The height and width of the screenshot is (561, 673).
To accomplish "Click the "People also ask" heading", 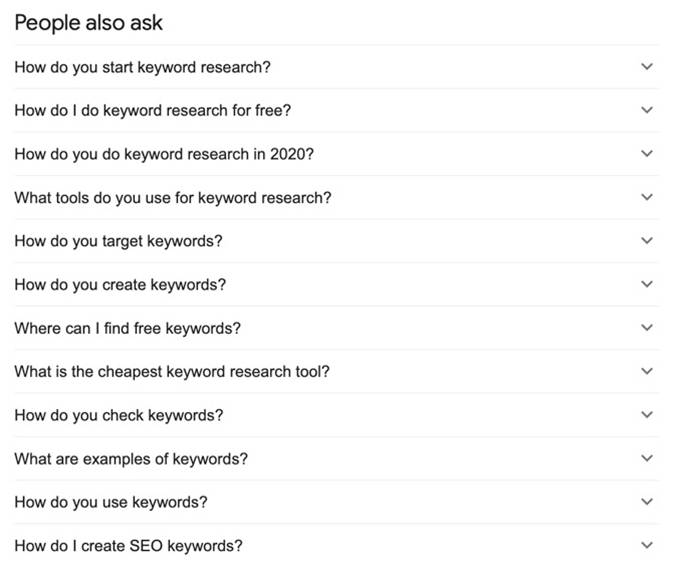I will point(88,22).
